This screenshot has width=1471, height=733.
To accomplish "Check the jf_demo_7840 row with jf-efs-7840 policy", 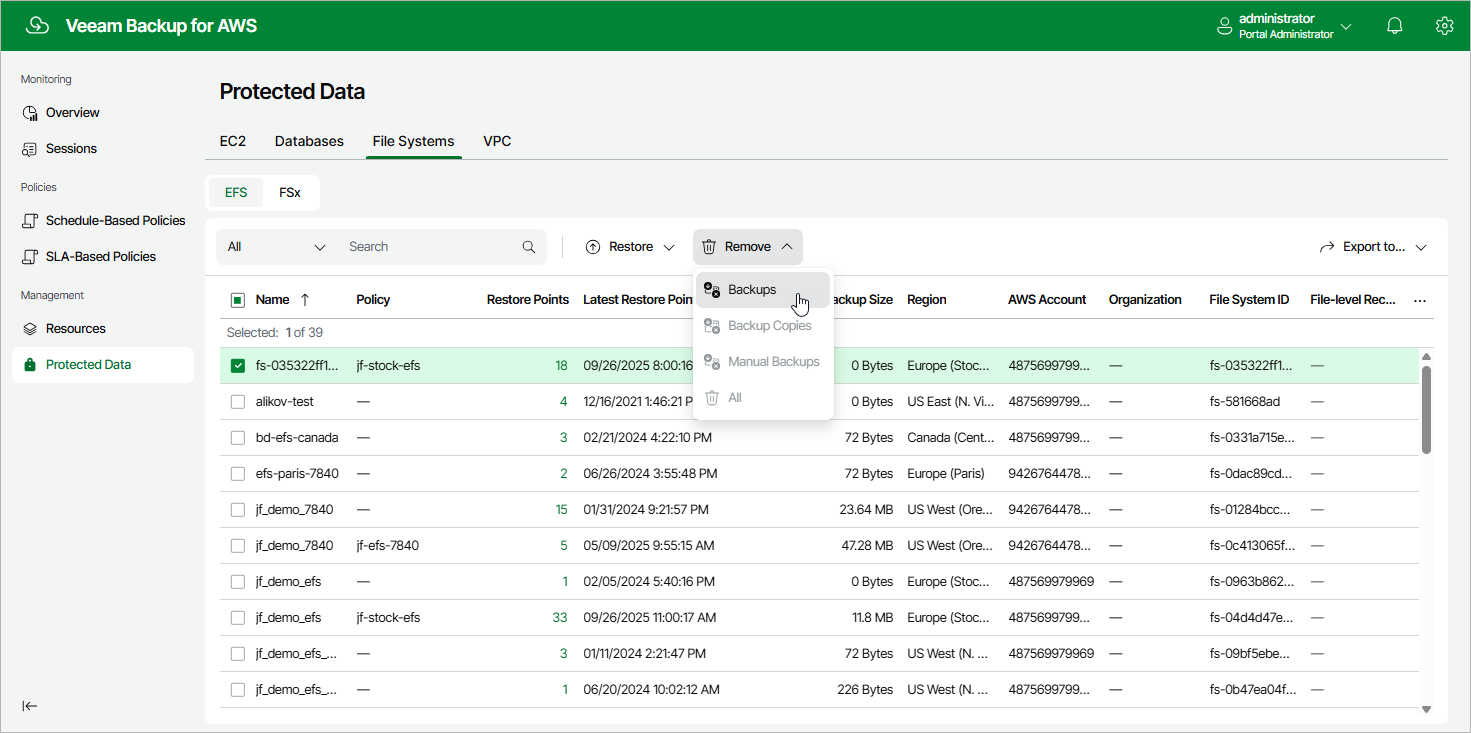I will coord(238,546).
